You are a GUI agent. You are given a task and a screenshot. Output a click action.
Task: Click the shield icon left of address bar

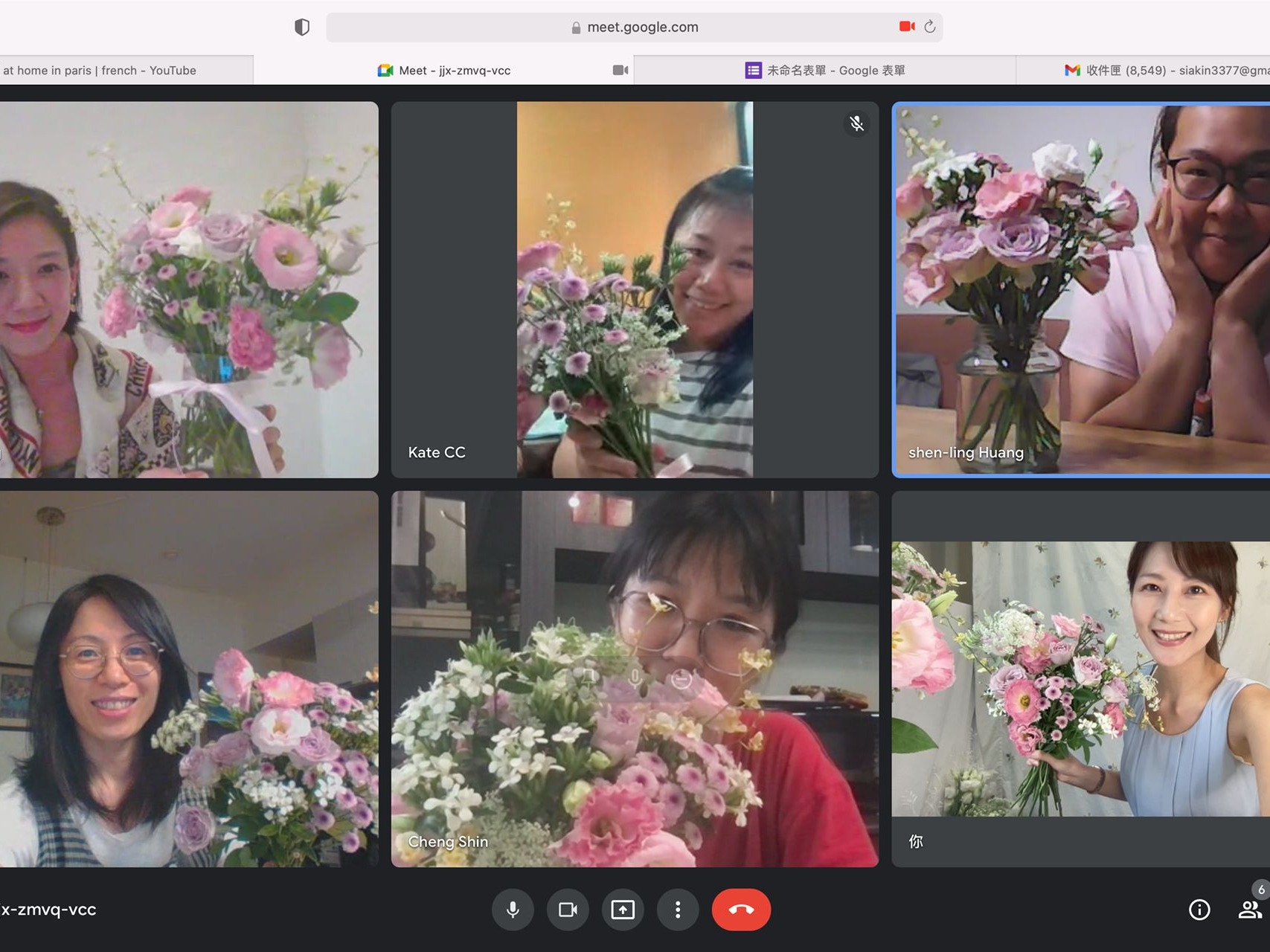(x=301, y=26)
